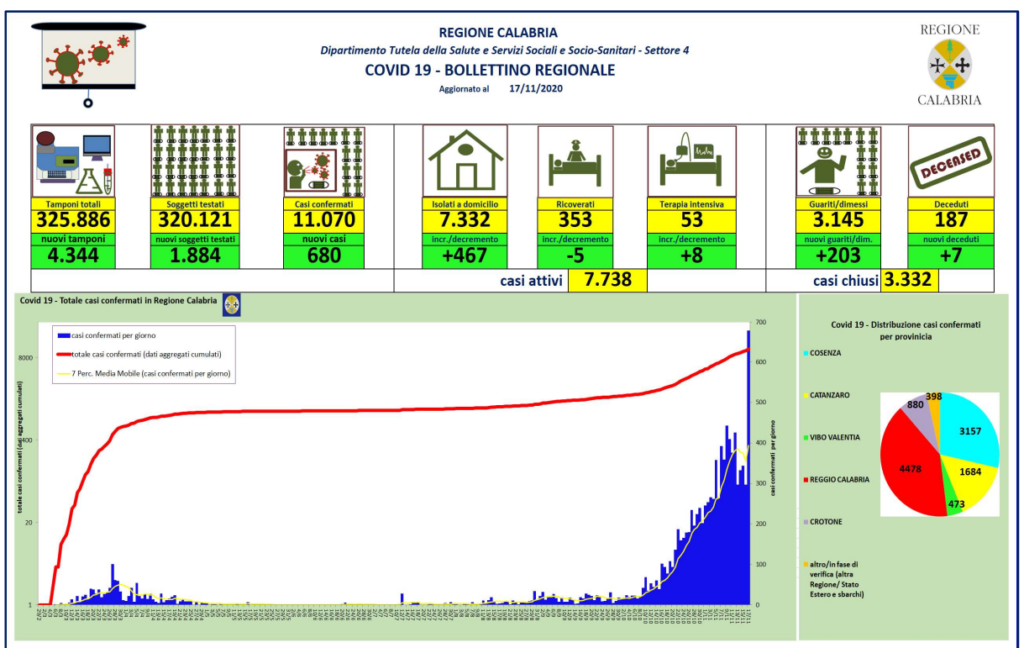Select the Tamponi totali lab icon
1024x648 pixels.
pyautogui.click(x=73, y=160)
